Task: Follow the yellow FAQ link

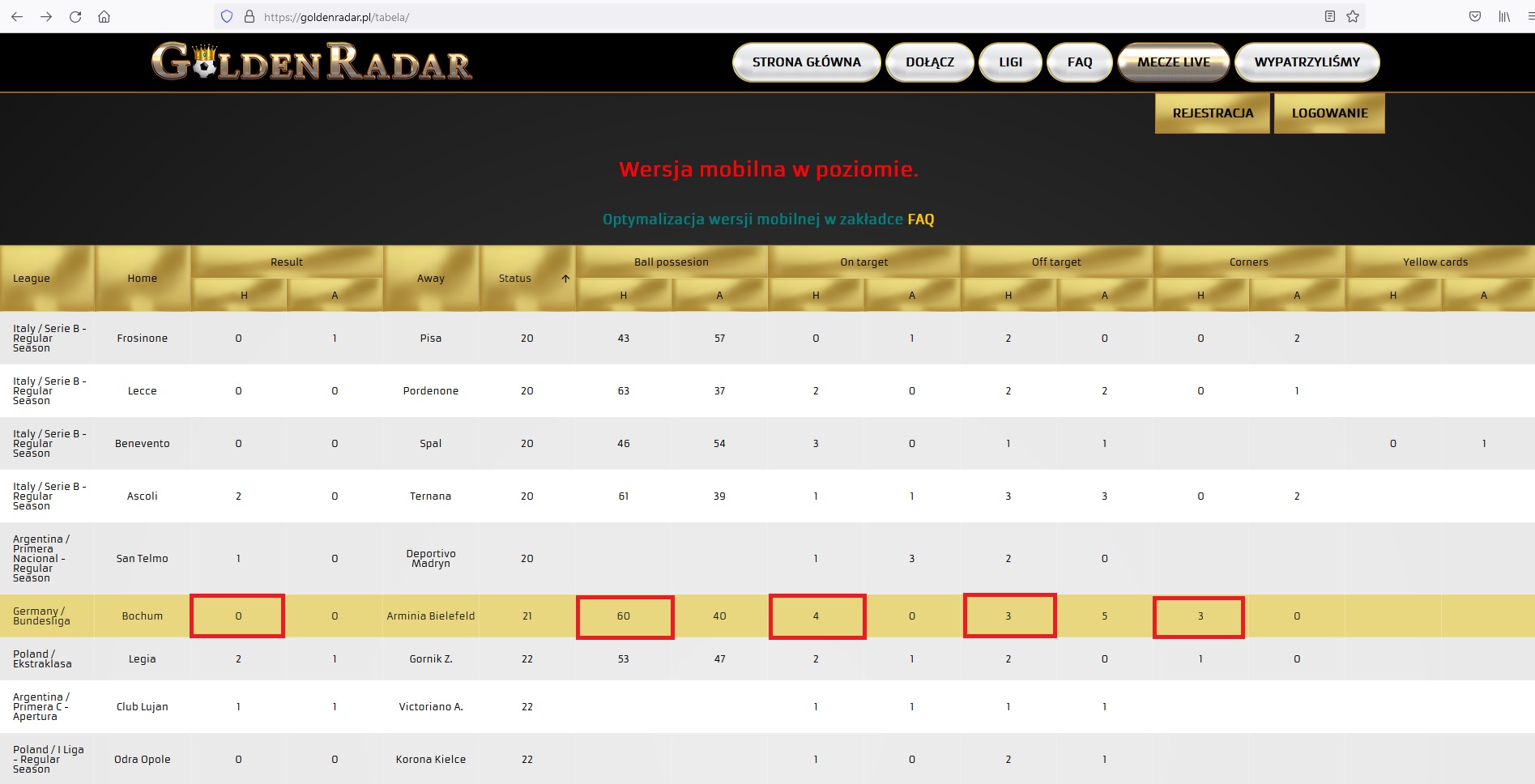Action: 921,219
